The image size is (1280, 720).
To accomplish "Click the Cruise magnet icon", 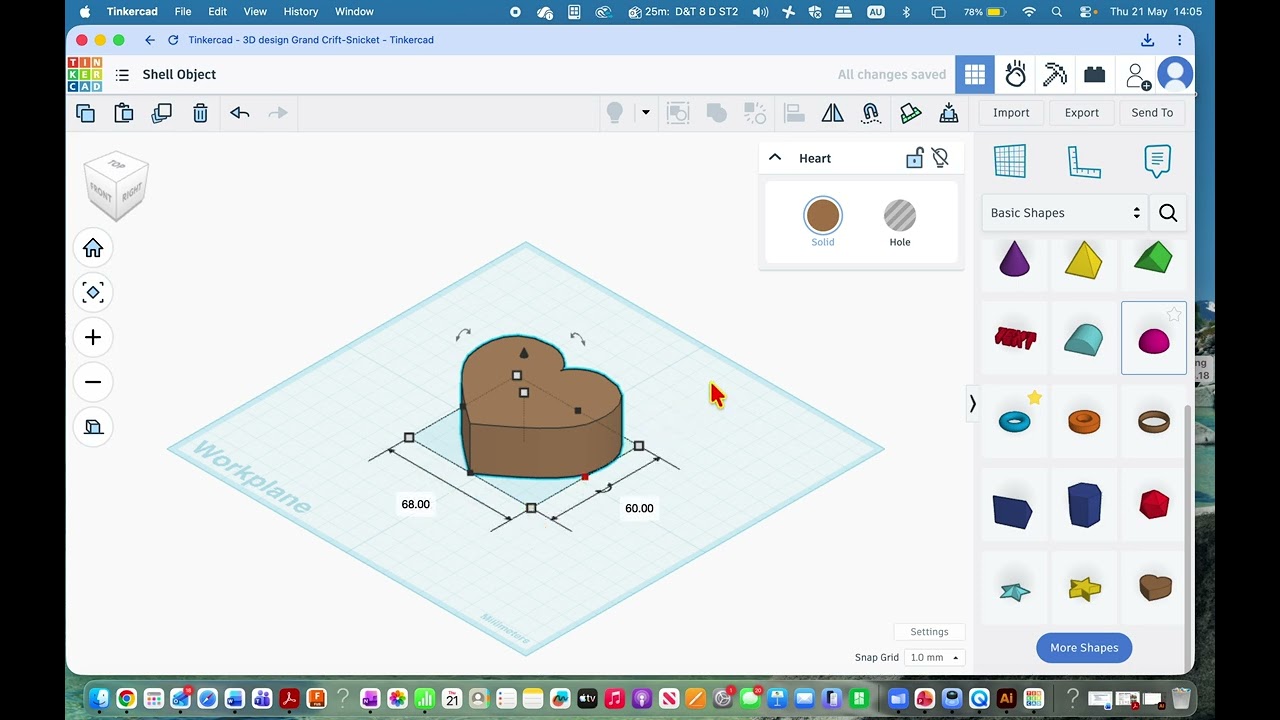I will click(871, 113).
